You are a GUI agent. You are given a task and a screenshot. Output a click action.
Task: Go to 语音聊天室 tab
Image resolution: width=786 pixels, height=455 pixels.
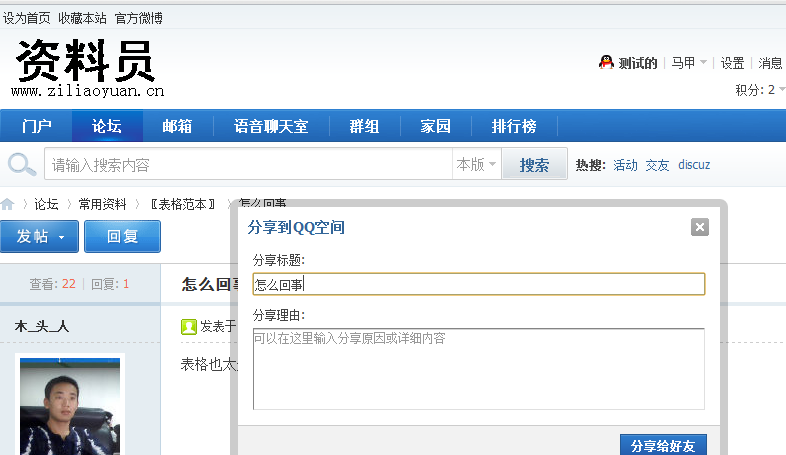(x=271, y=126)
